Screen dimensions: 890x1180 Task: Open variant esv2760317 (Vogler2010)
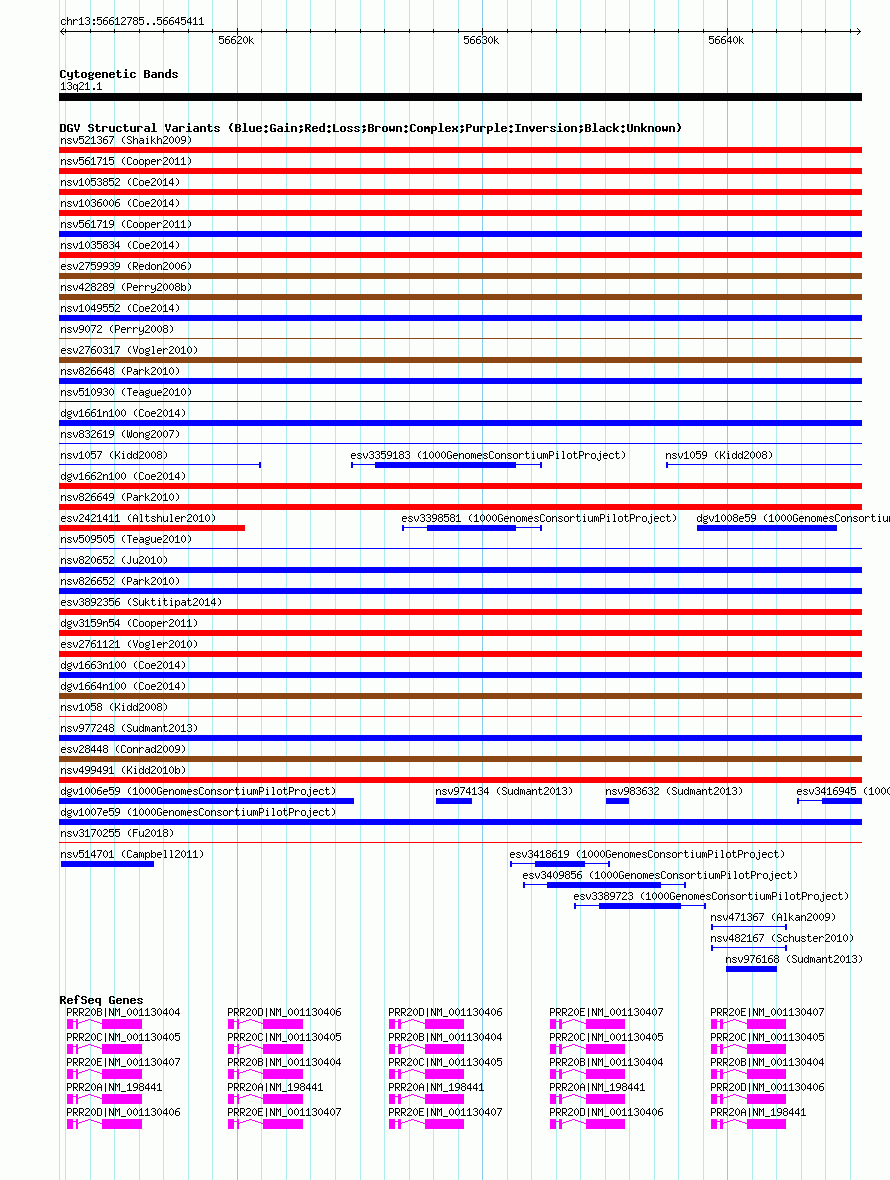point(129,351)
